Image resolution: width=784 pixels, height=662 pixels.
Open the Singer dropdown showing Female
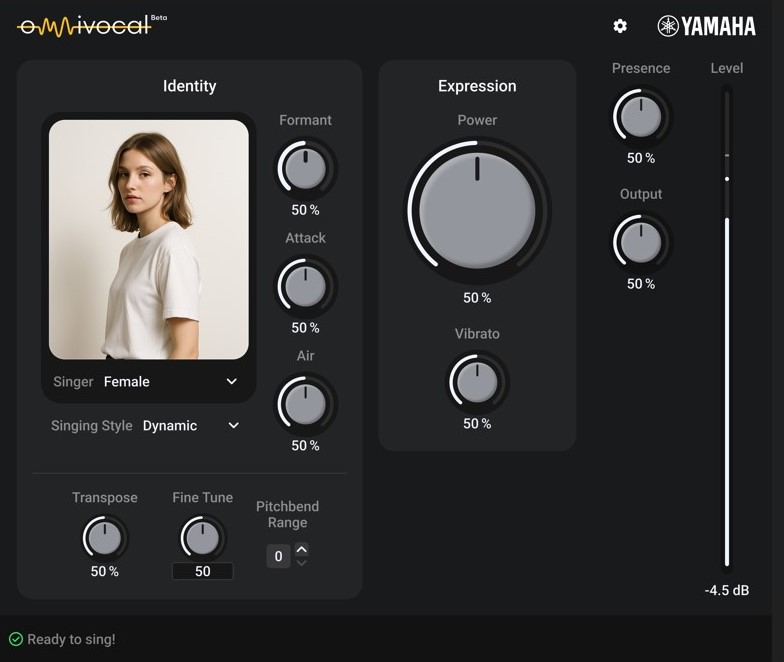tap(146, 381)
